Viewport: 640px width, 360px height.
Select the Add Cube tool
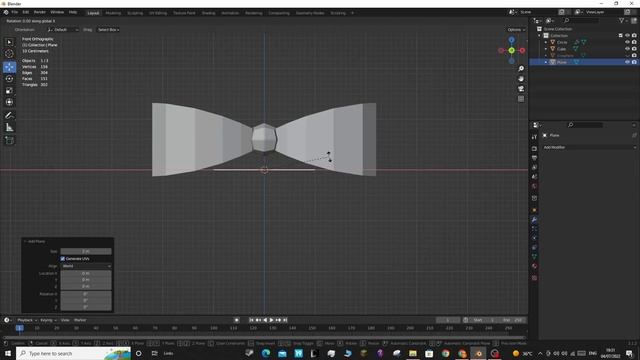9,140
